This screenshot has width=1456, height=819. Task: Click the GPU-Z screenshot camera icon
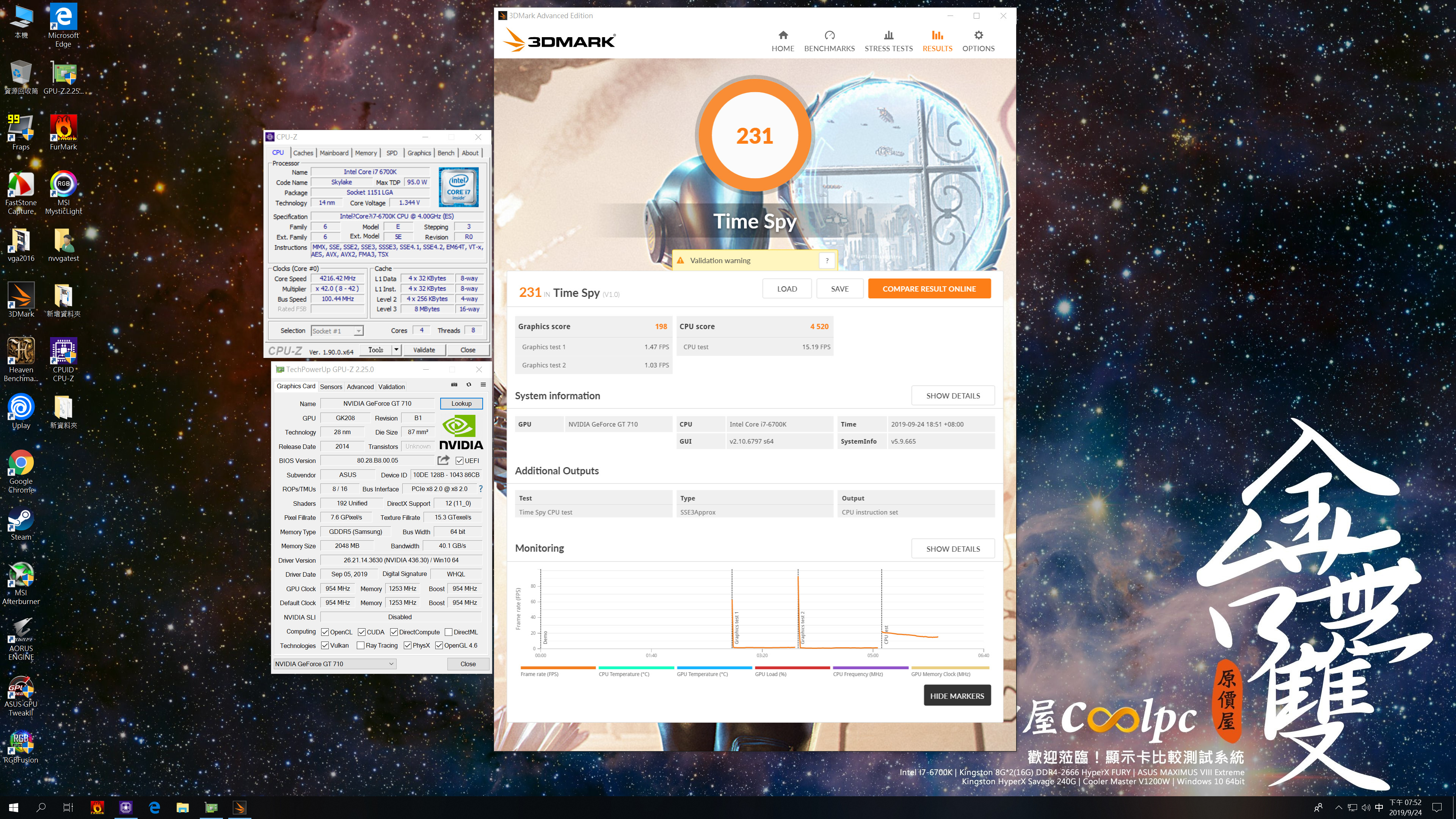454,384
